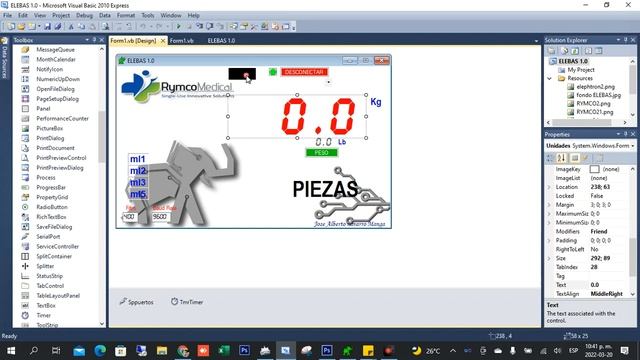This screenshot has height=360, width=640.
Task: Switch to the Form1.vb code tab
Action: (182, 40)
